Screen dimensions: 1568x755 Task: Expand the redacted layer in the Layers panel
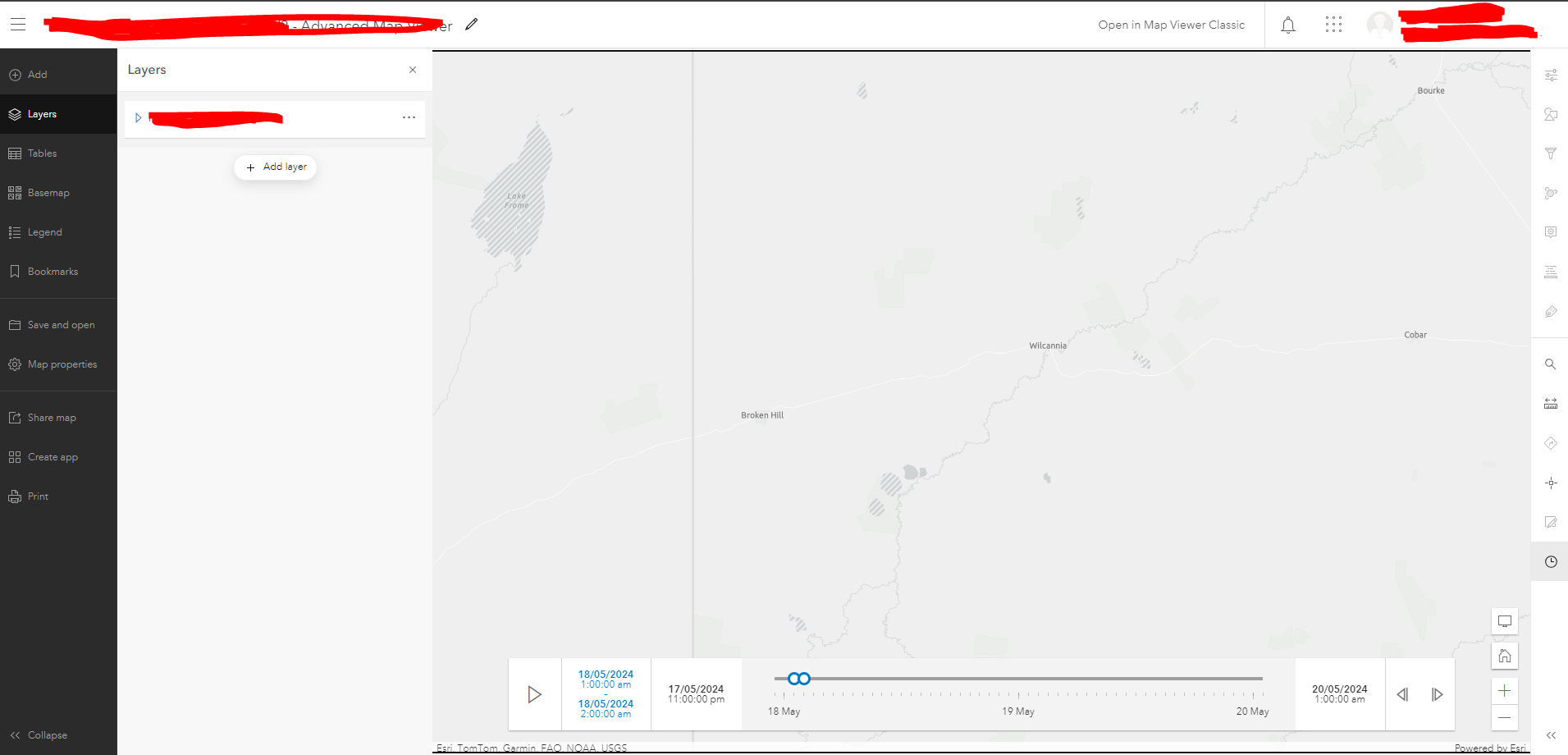pyautogui.click(x=138, y=118)
